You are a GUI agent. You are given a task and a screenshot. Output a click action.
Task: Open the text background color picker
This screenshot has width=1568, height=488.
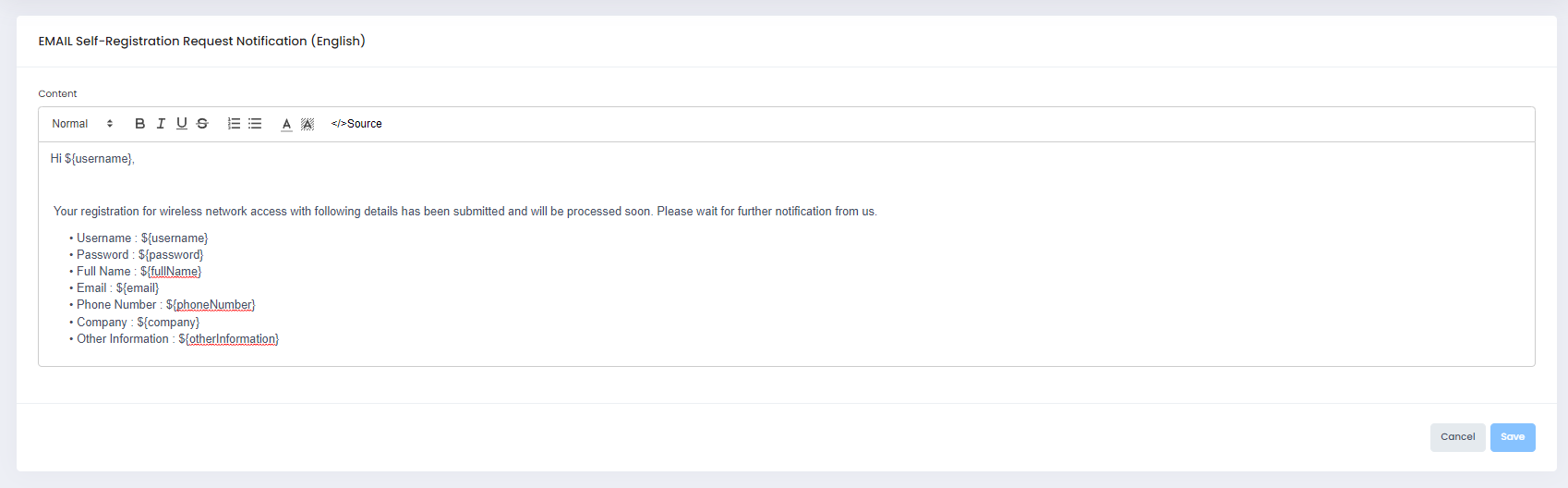(308, 124)
